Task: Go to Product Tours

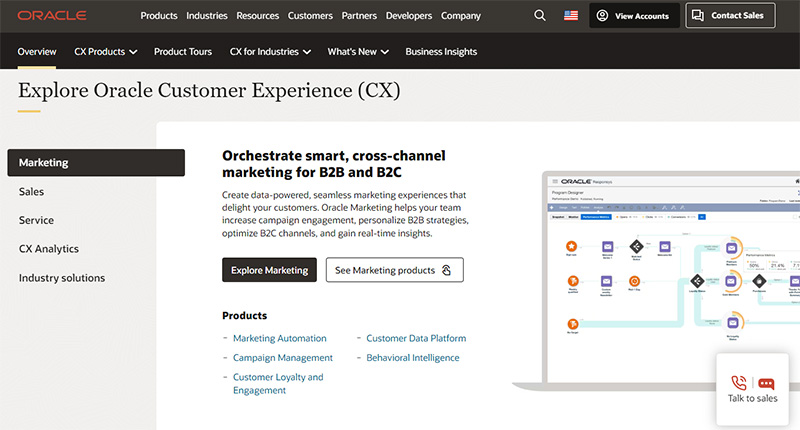Action: pos(183,52)
